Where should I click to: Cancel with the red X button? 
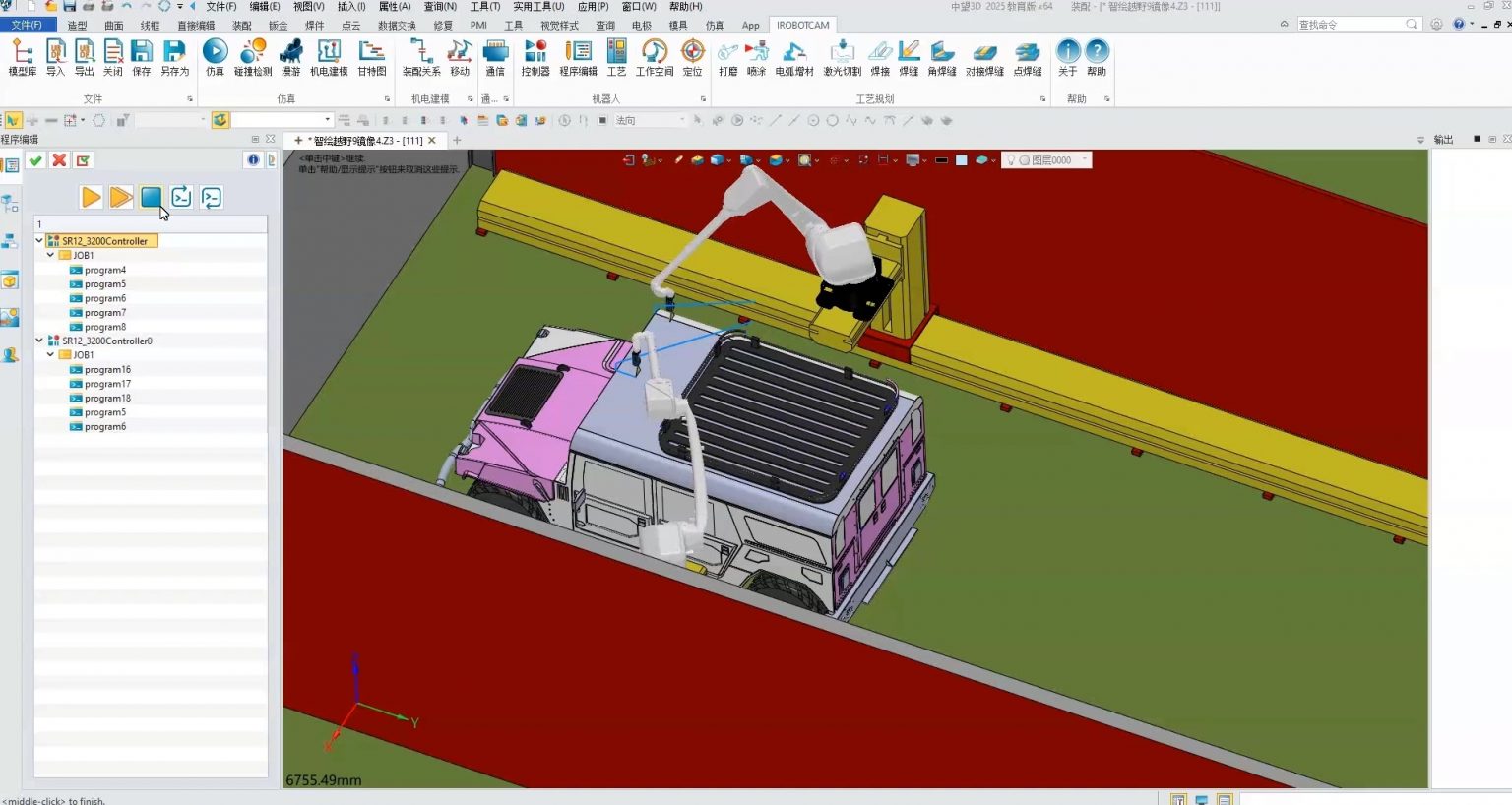[58, 159]
